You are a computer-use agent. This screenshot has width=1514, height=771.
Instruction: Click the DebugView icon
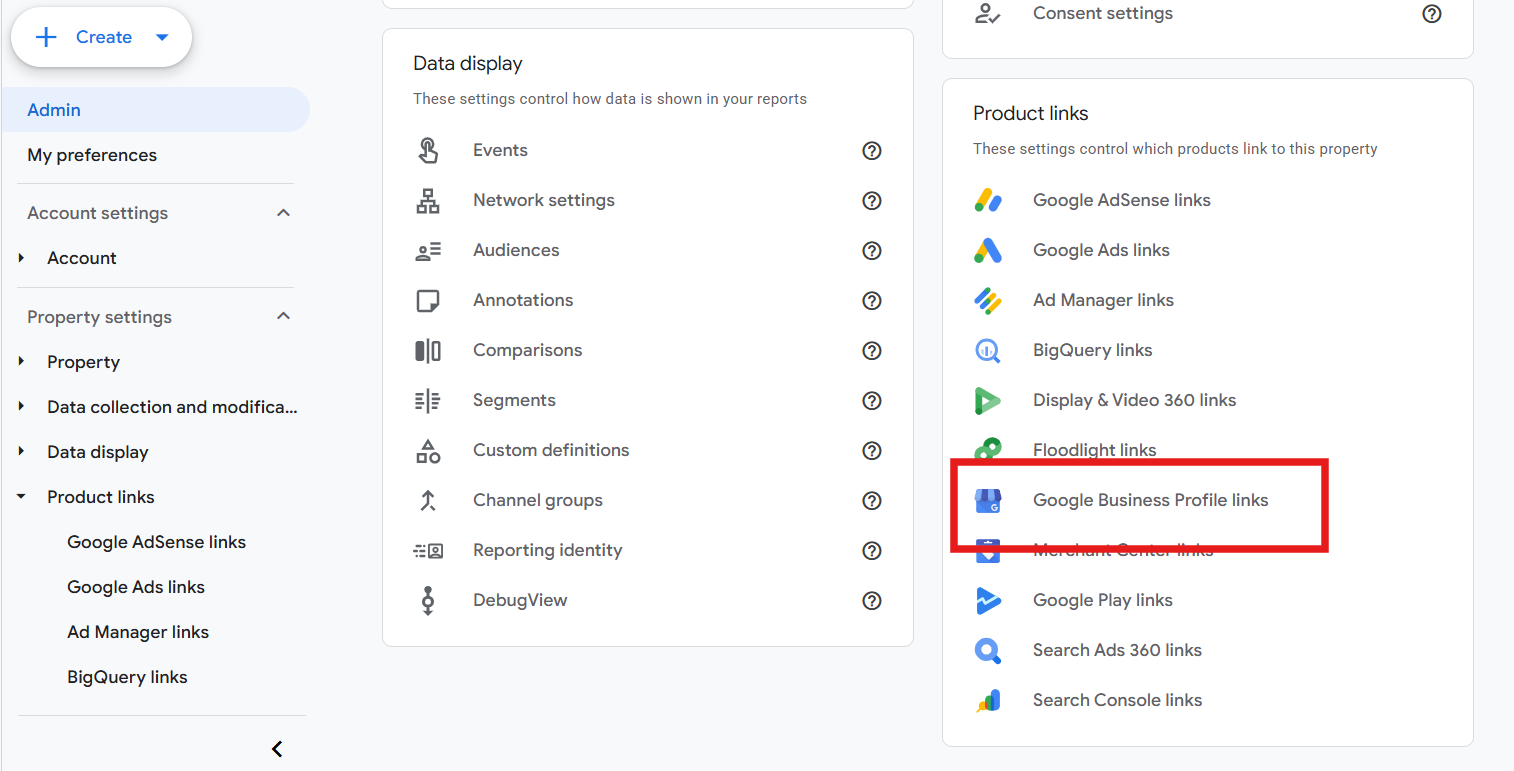pyautogui.click(x=428, y=600)
